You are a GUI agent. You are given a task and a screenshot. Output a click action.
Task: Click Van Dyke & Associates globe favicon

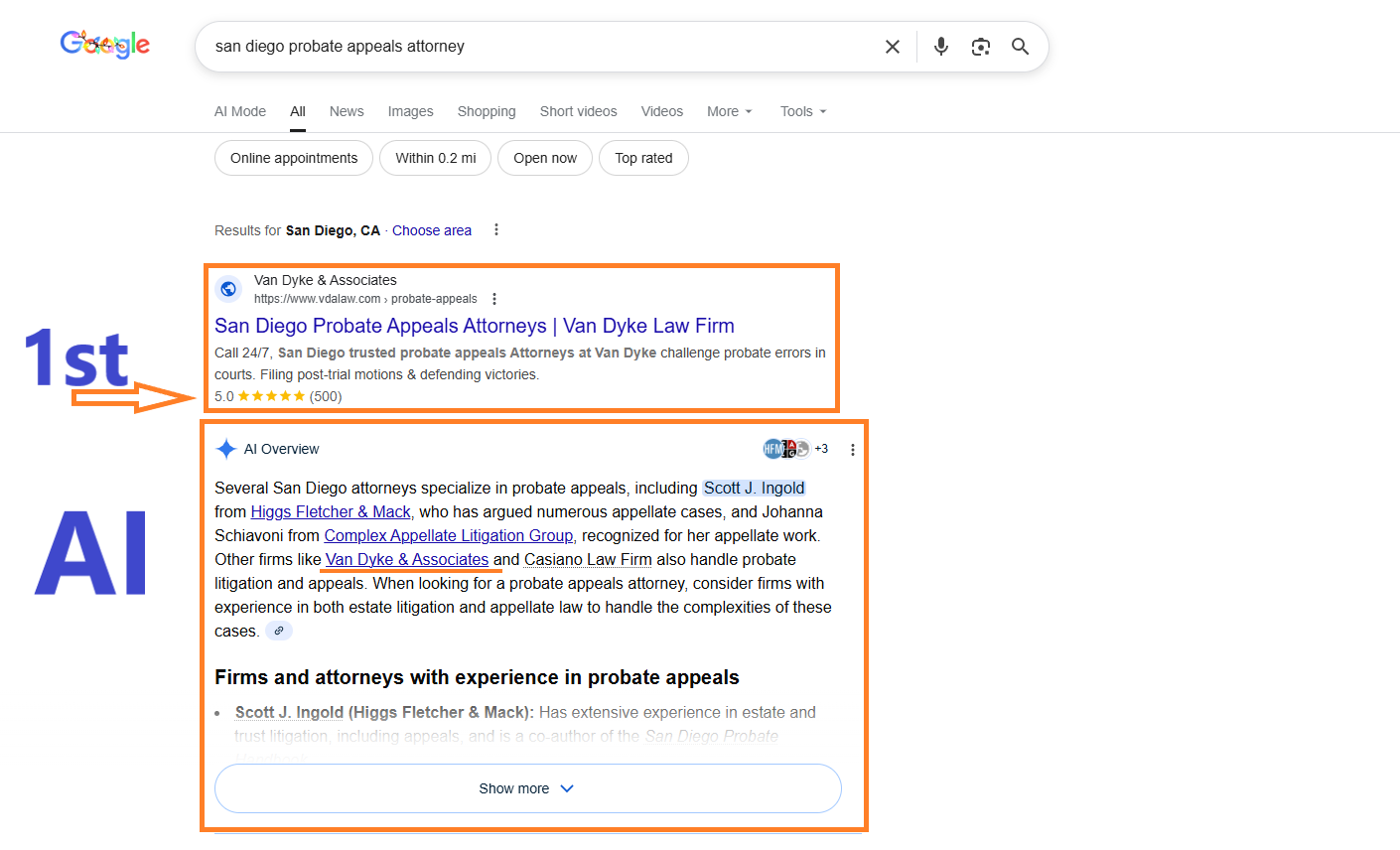(228, 289)
